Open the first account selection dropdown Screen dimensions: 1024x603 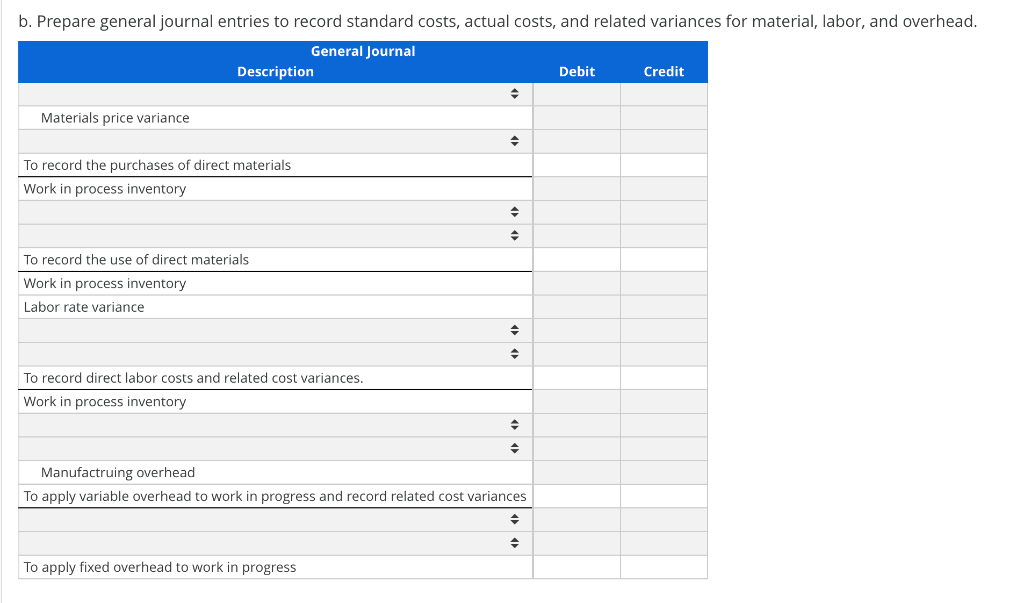tap(514, 94)
